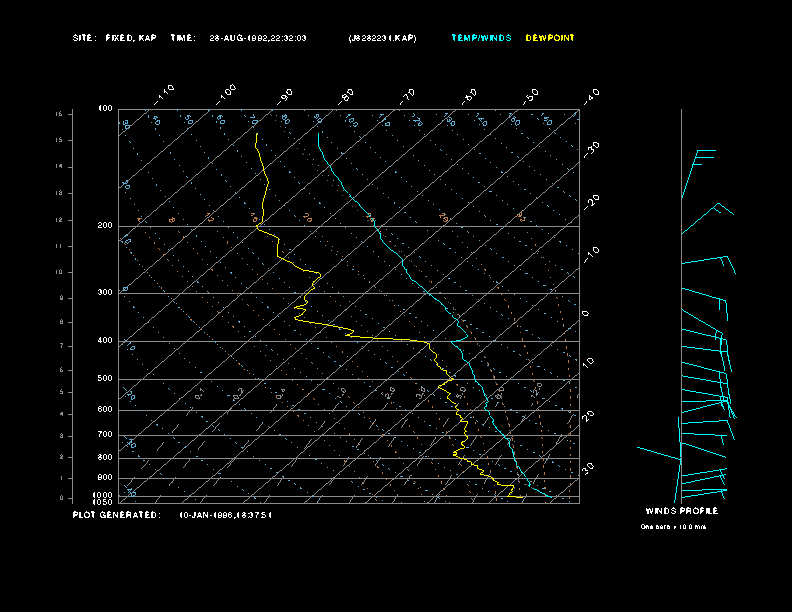792x612 pixels.
Task: Click the 14 tick on the height scale
Action: coord(59,167)
